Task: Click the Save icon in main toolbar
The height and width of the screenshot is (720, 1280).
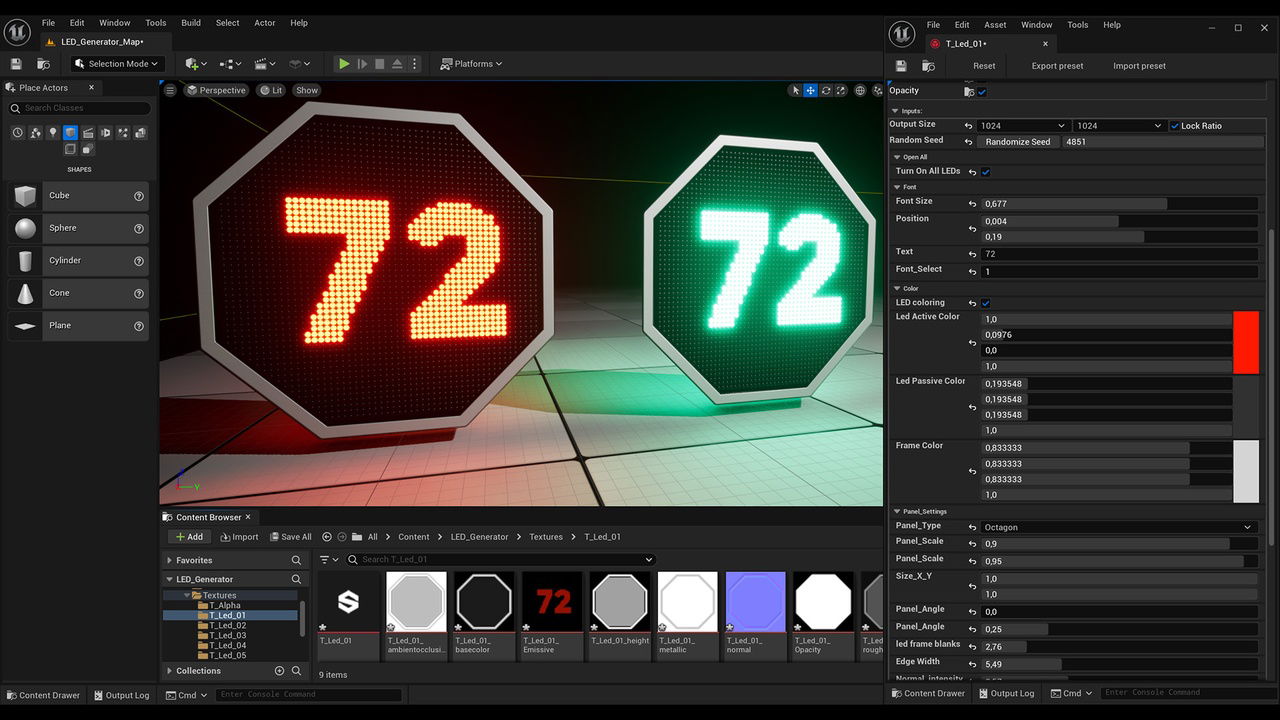Action: click(x=16, y=64)
